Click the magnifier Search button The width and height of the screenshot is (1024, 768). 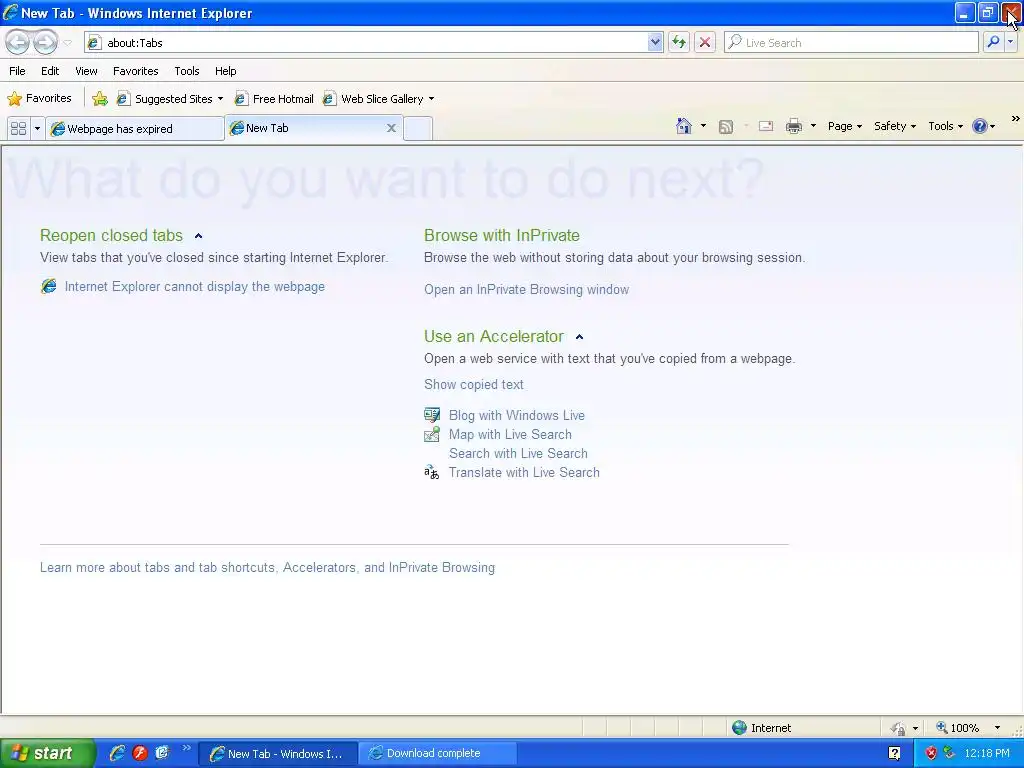click(x=993, y=42)
